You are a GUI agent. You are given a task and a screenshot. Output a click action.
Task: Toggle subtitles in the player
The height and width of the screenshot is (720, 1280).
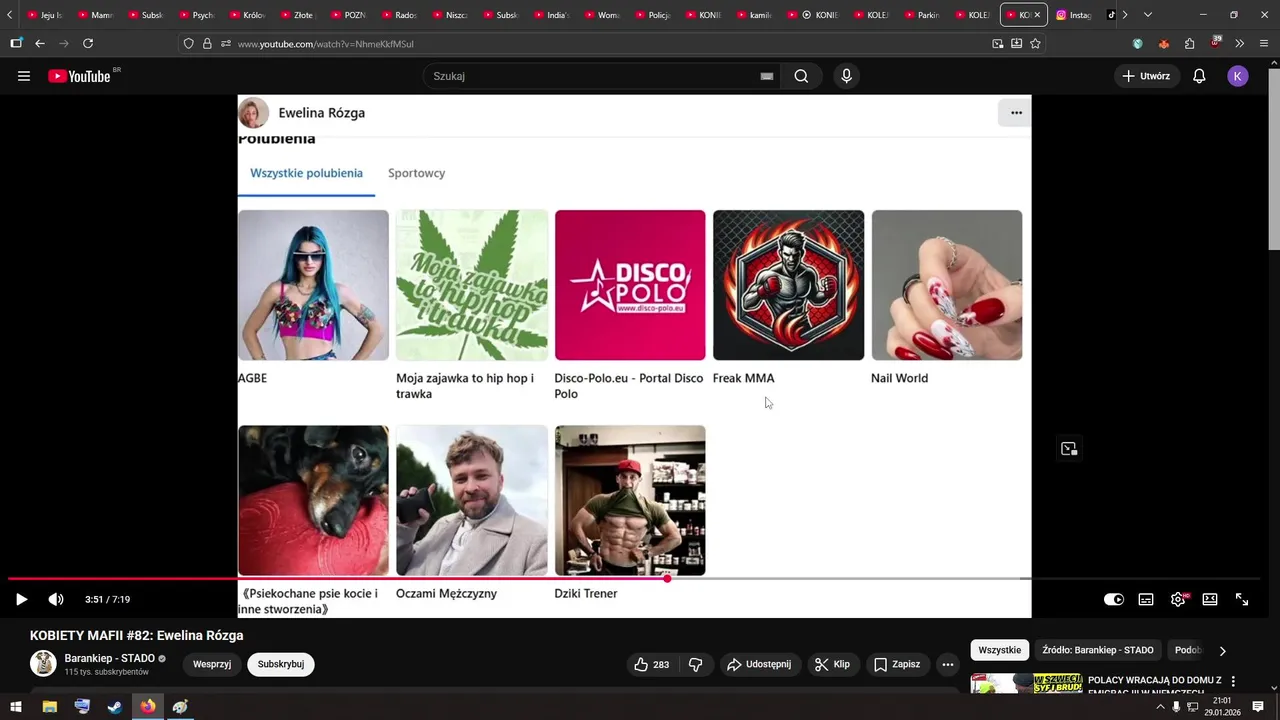tap(1146, 599)
